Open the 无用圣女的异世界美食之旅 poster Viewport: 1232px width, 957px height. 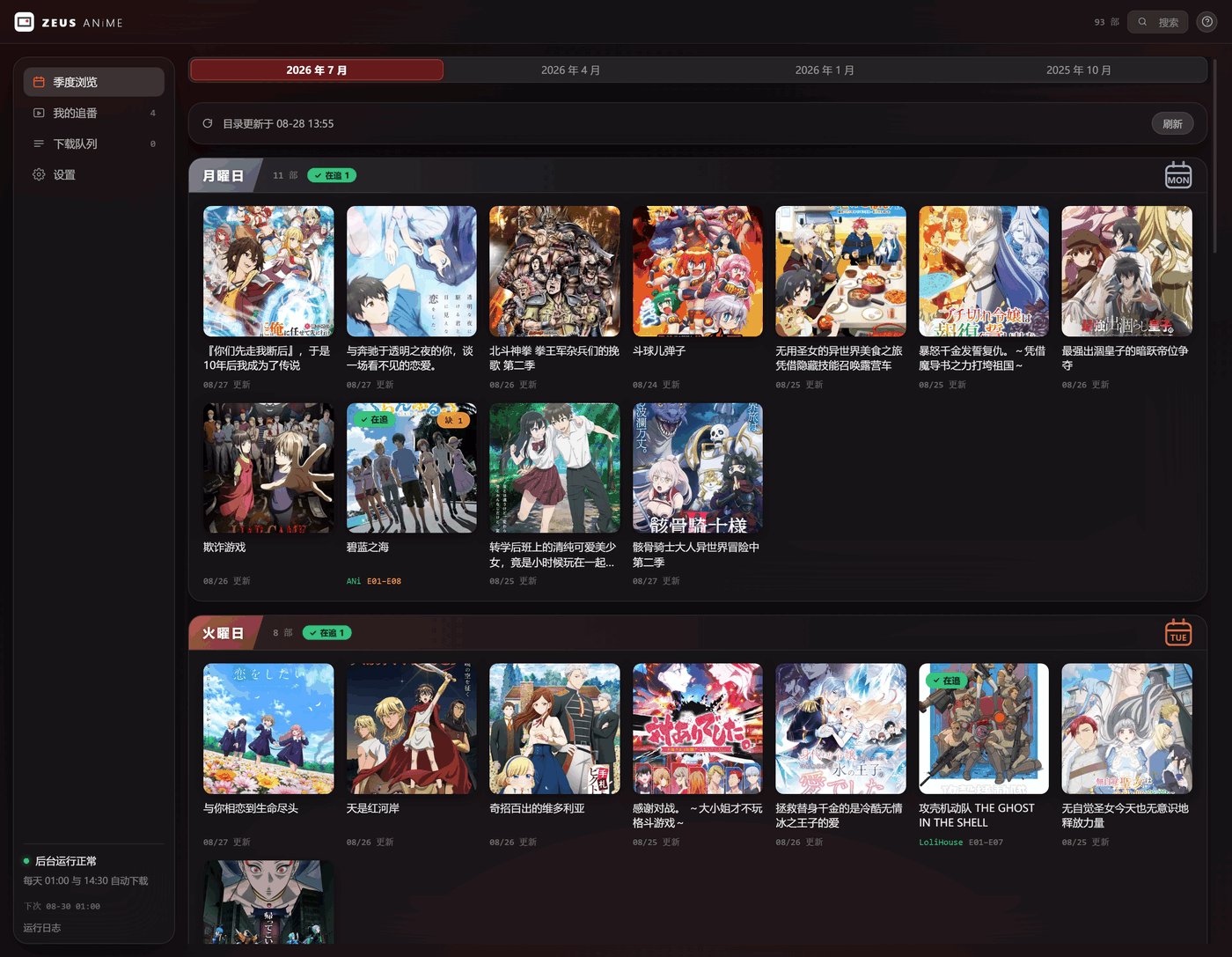click(x=840, y=271)
